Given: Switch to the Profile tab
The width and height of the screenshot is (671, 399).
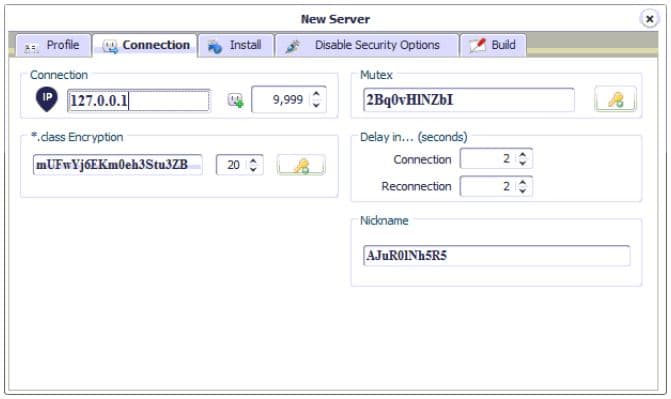Looking at the screenshot, I should tap(54, 45).
